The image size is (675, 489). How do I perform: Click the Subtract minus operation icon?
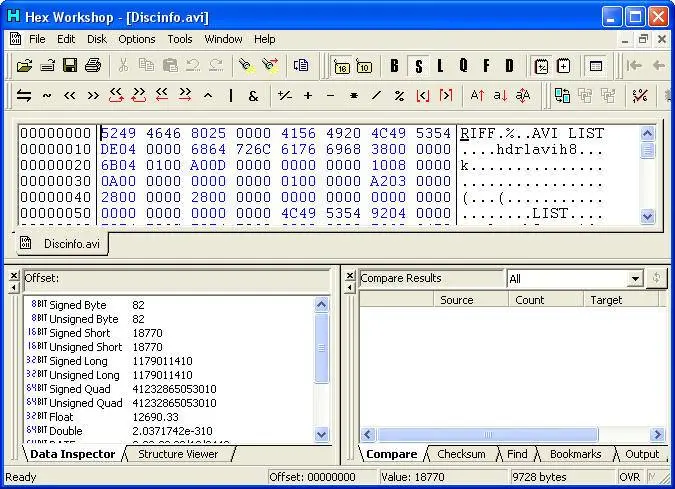[x=331, y=96]
